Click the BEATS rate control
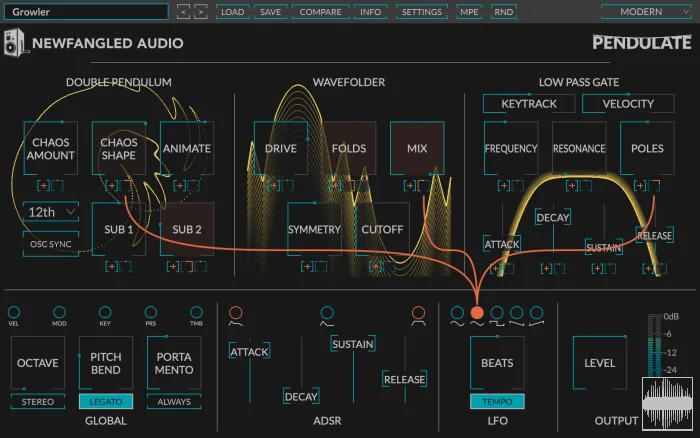 (x=497, y=363)
